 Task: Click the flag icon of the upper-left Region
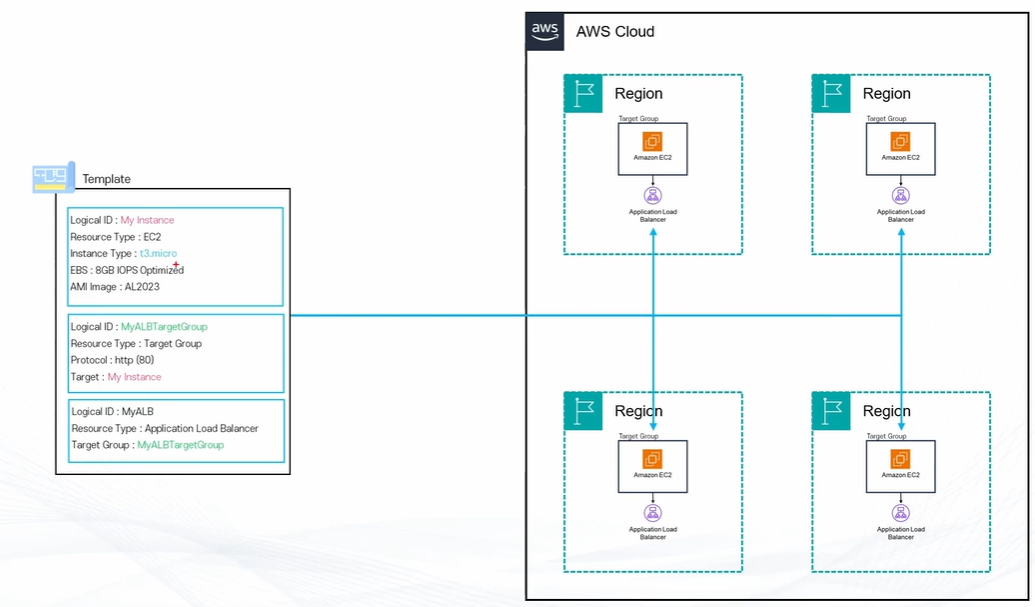[x=584, y=94]
